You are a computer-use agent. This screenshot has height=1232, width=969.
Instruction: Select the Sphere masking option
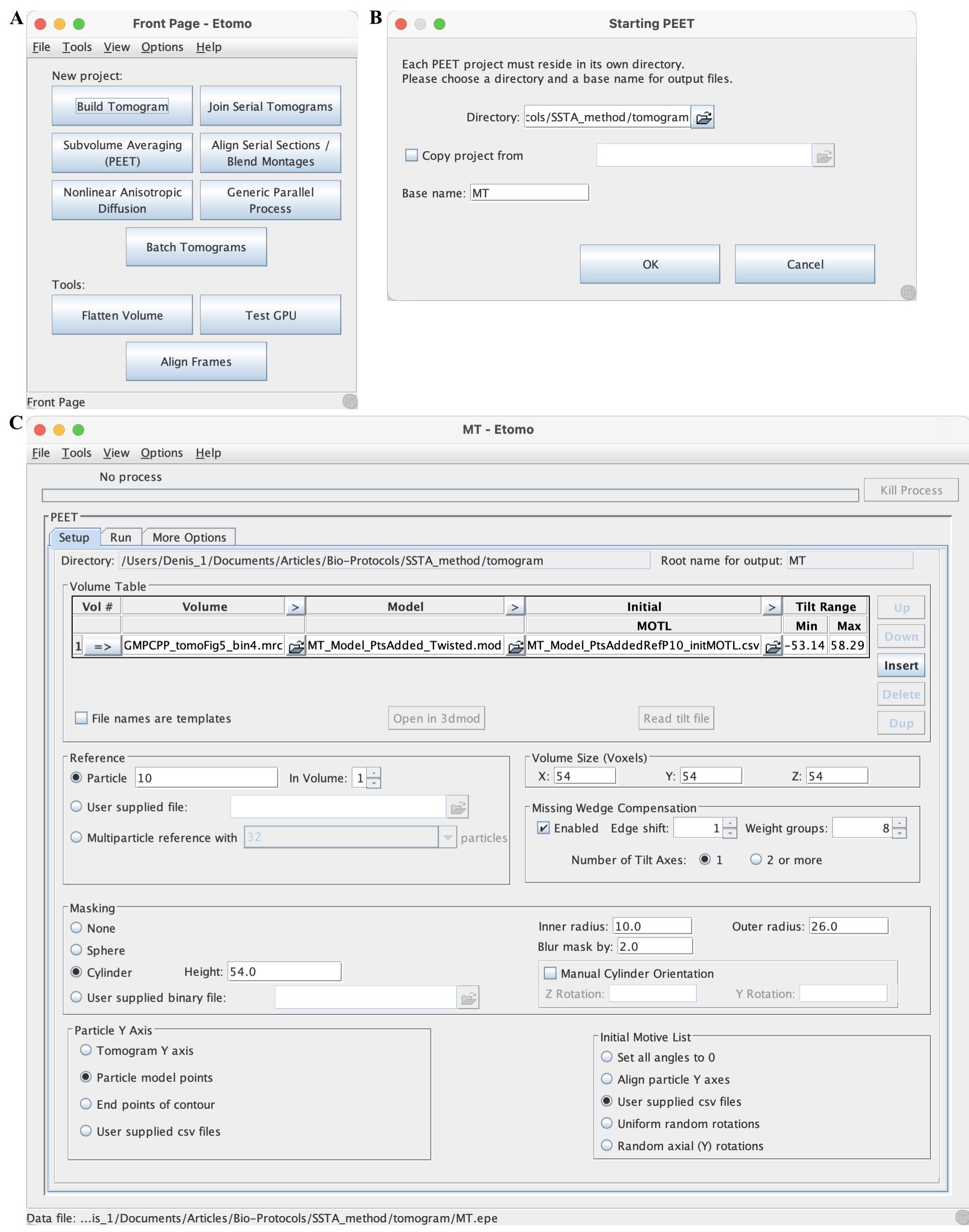point(76,950)
